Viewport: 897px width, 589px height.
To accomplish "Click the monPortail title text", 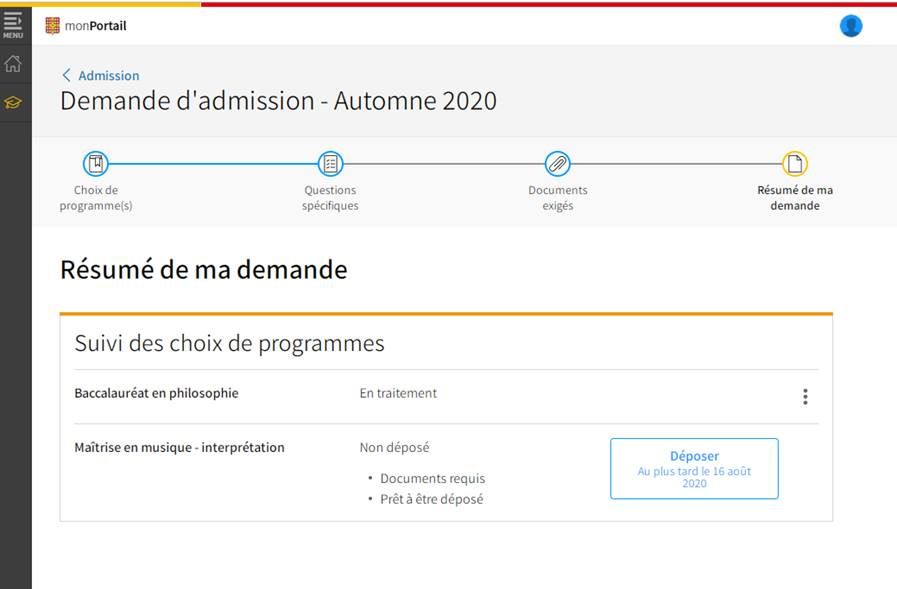I will tap(96, 26).
